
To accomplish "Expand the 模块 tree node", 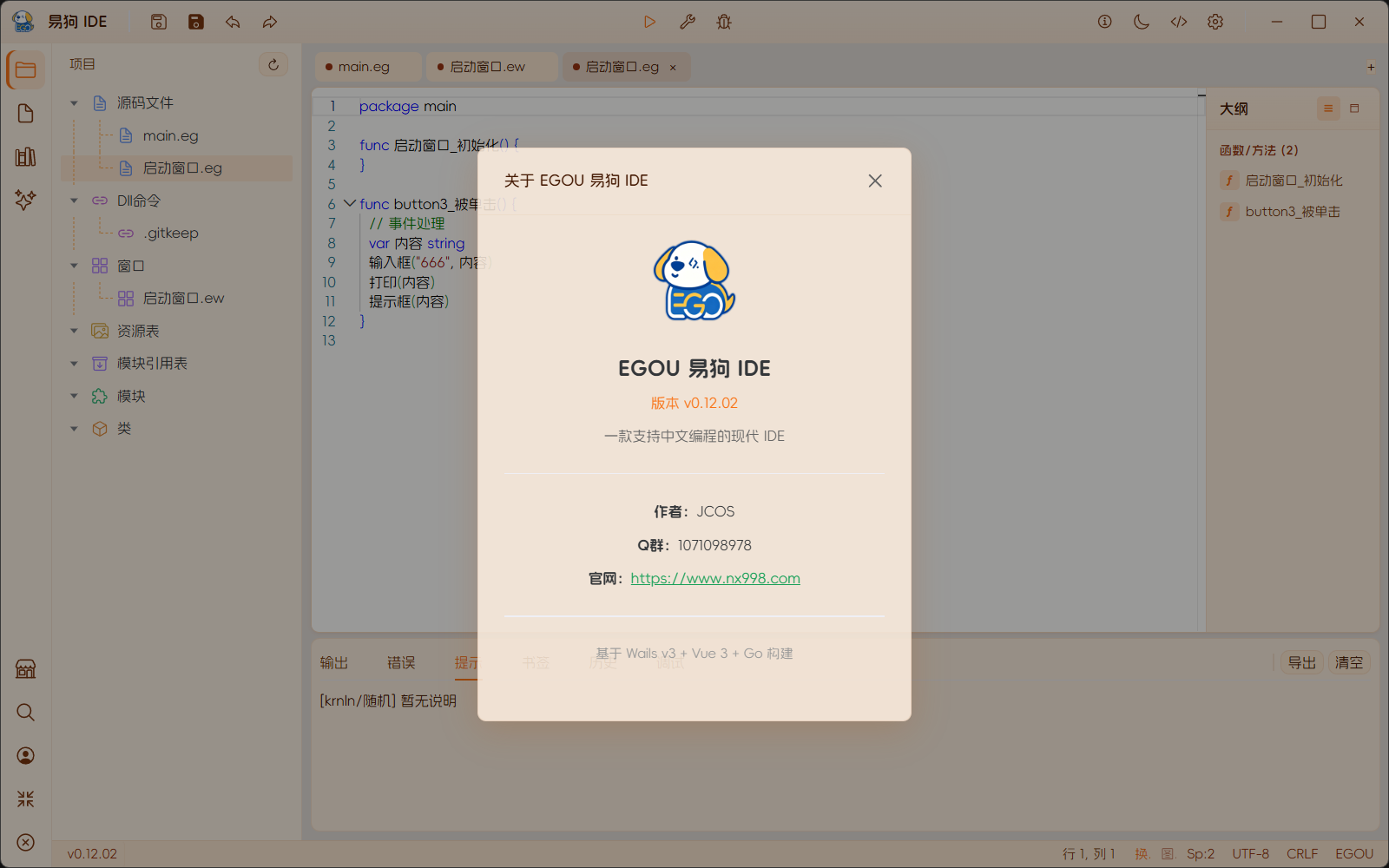I will coord(74,396).
